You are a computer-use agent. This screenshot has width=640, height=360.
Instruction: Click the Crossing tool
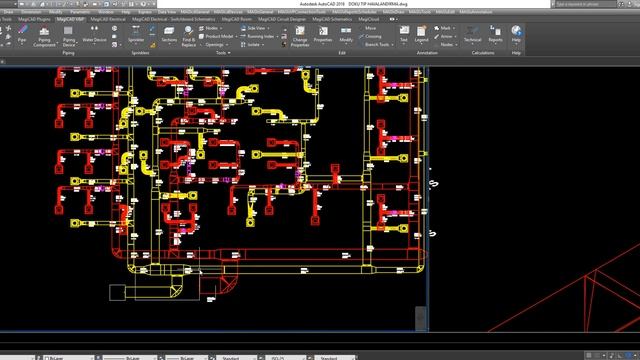[x=370, y=36]
